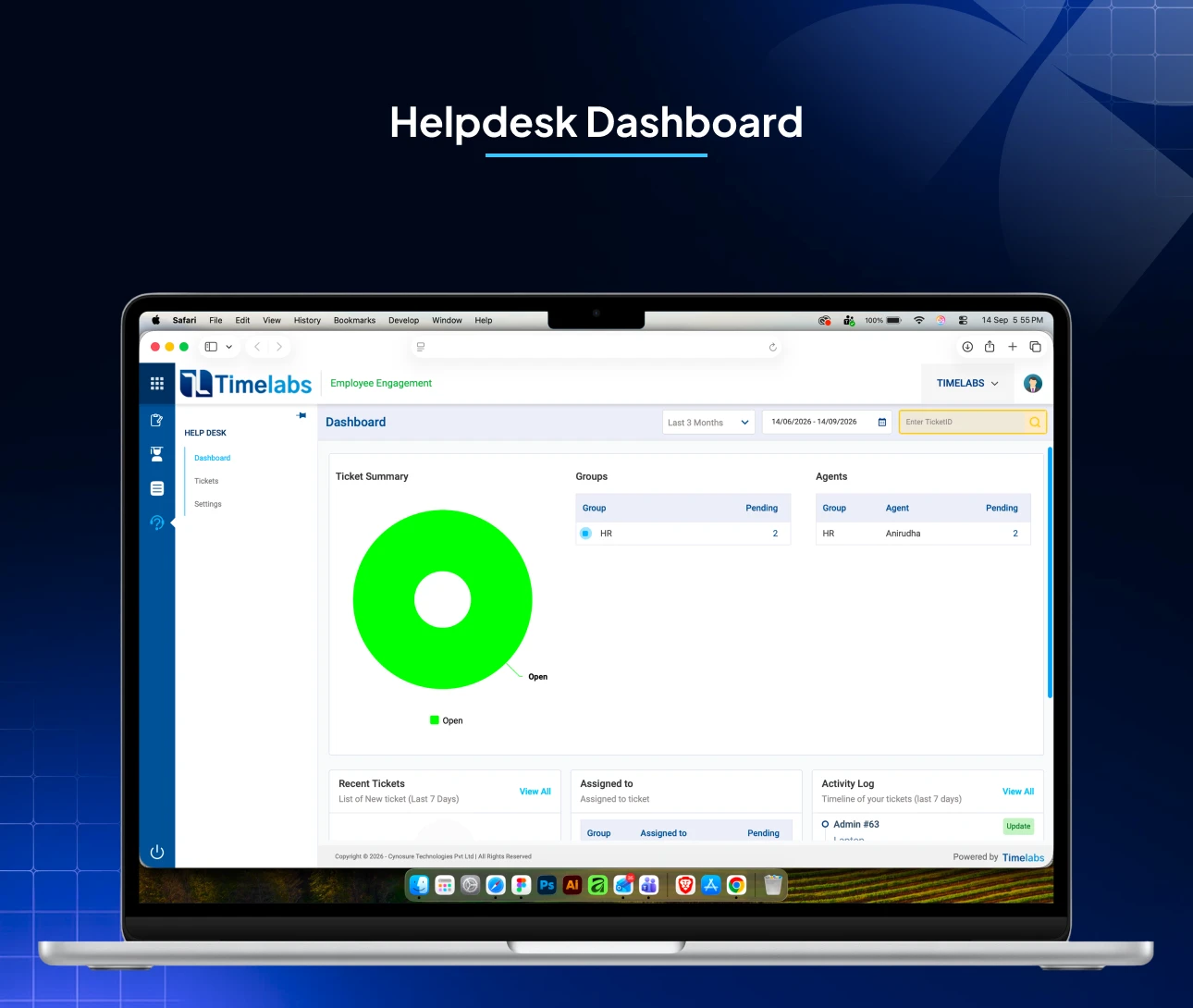Image resolution: width=1193 pixels, height=1008 pixels.
Task: Toggle Safari sidebar icon
Action: [x=211, y=347]
